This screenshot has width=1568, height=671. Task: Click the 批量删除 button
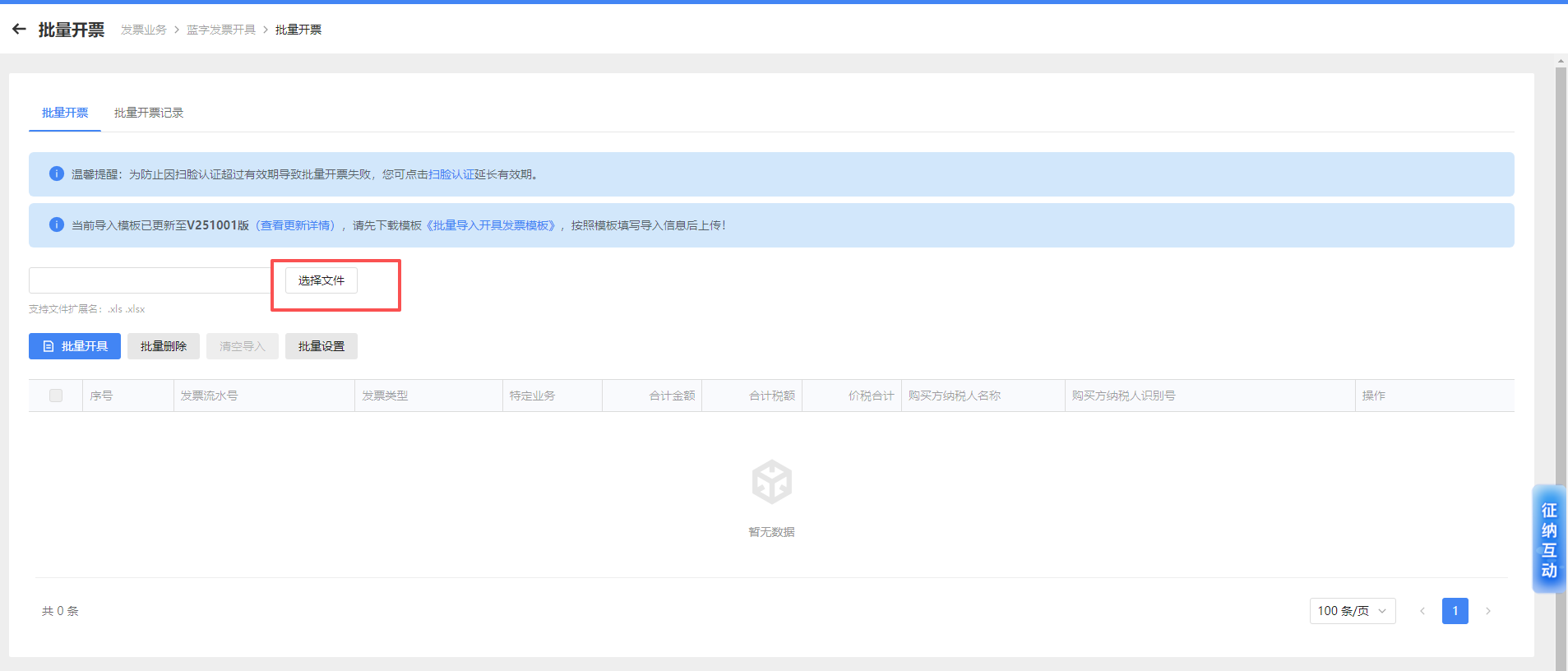(164, 346)
